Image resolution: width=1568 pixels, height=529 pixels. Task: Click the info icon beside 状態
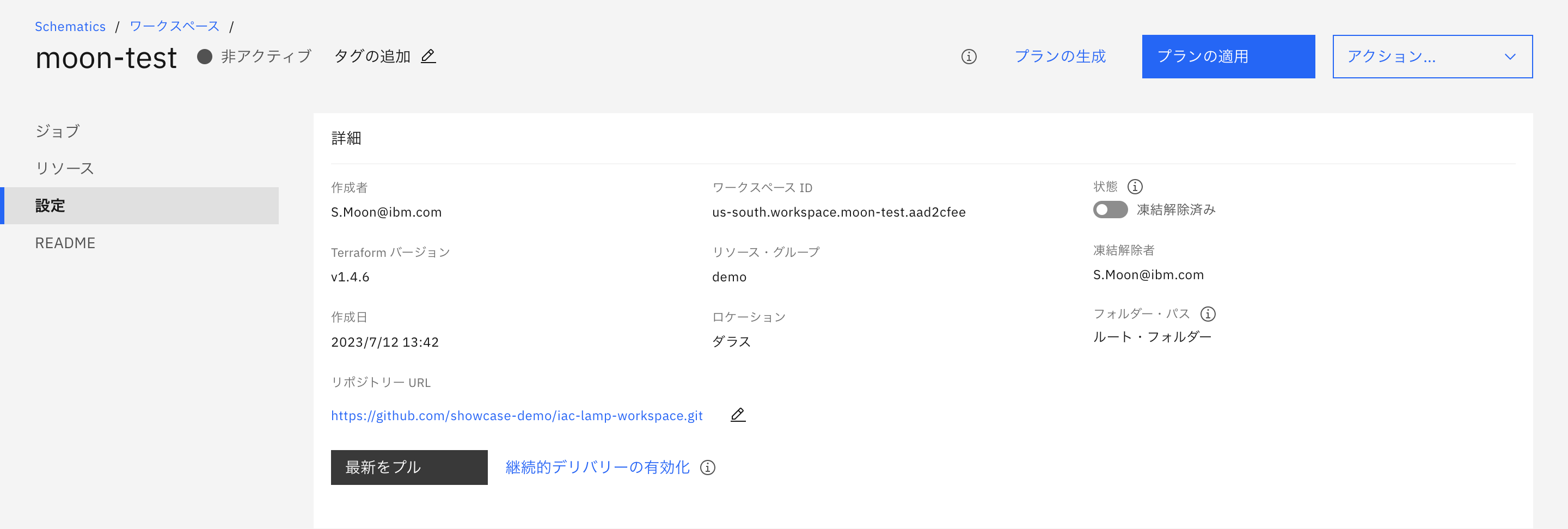pyautogui.click(x=1136, y=187)
